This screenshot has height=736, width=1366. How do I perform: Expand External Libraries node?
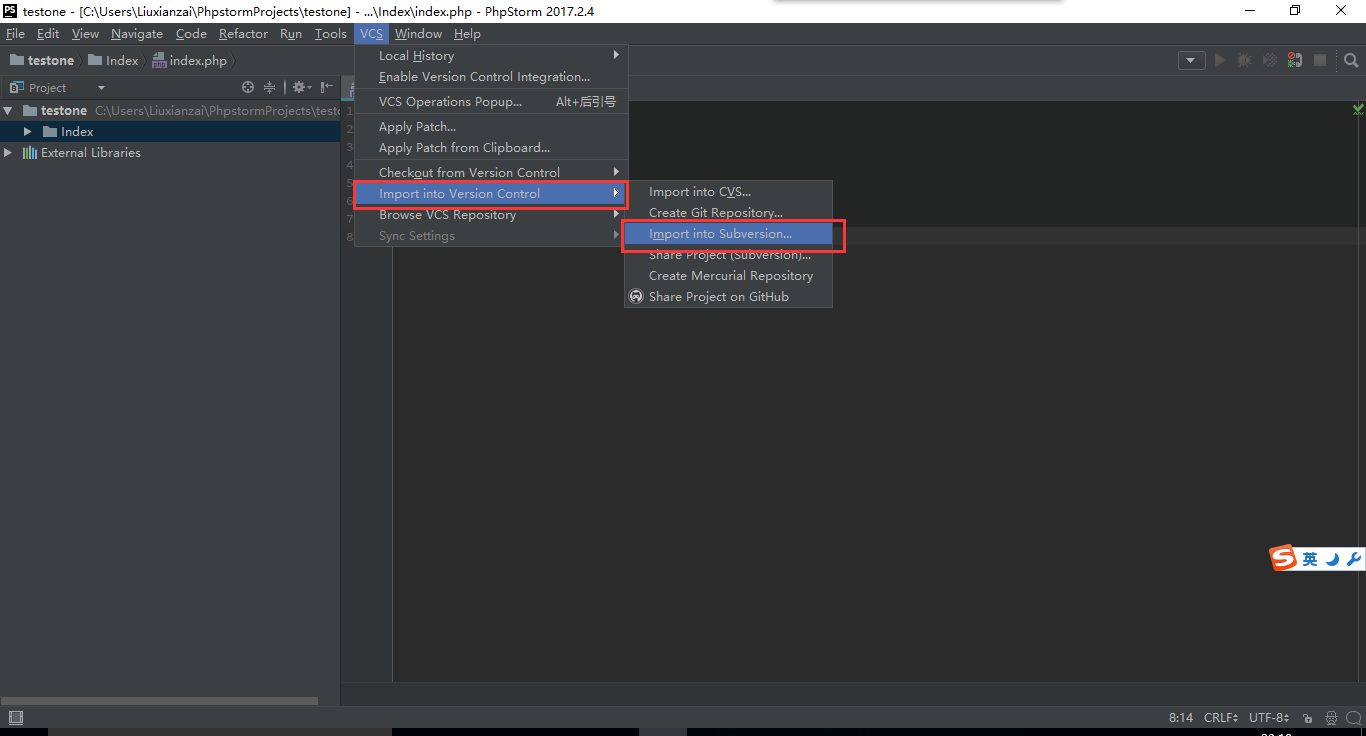[x=9, y=153]
